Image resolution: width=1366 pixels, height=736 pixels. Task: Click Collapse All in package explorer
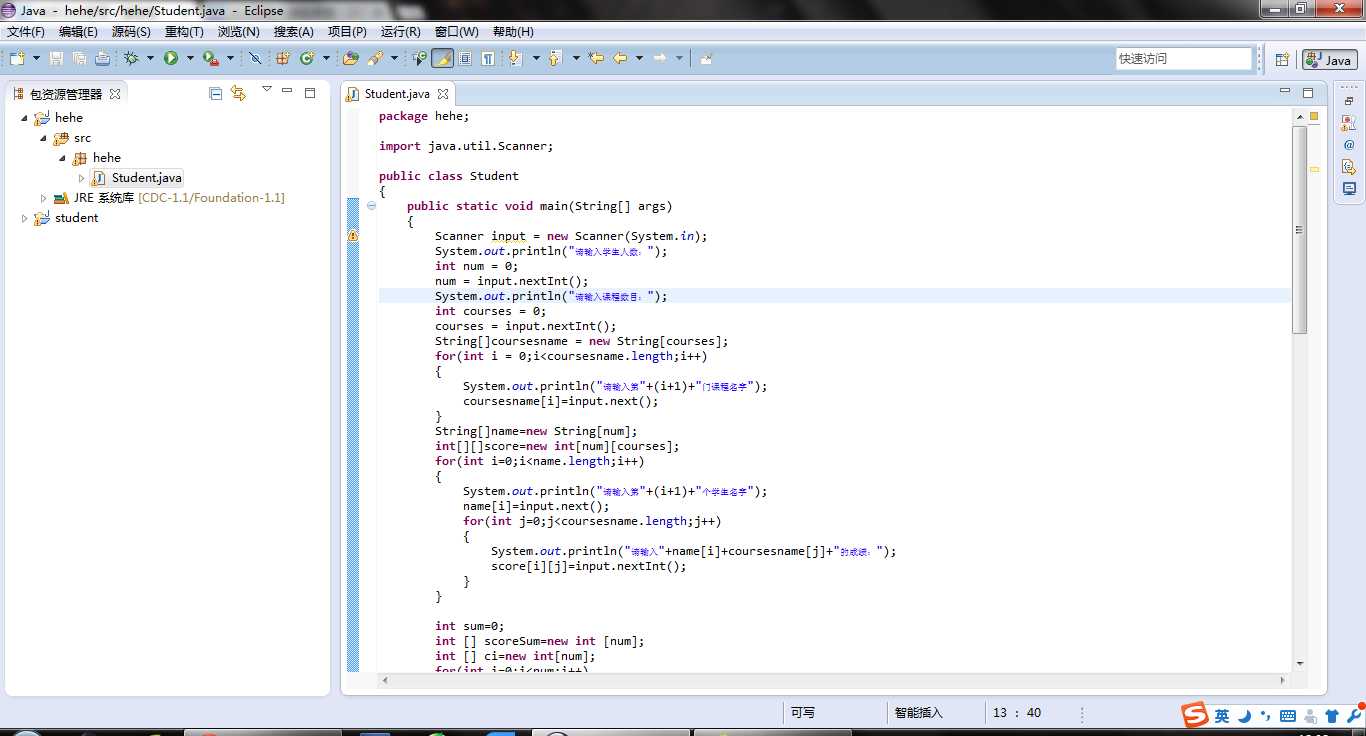click(215, 93)
